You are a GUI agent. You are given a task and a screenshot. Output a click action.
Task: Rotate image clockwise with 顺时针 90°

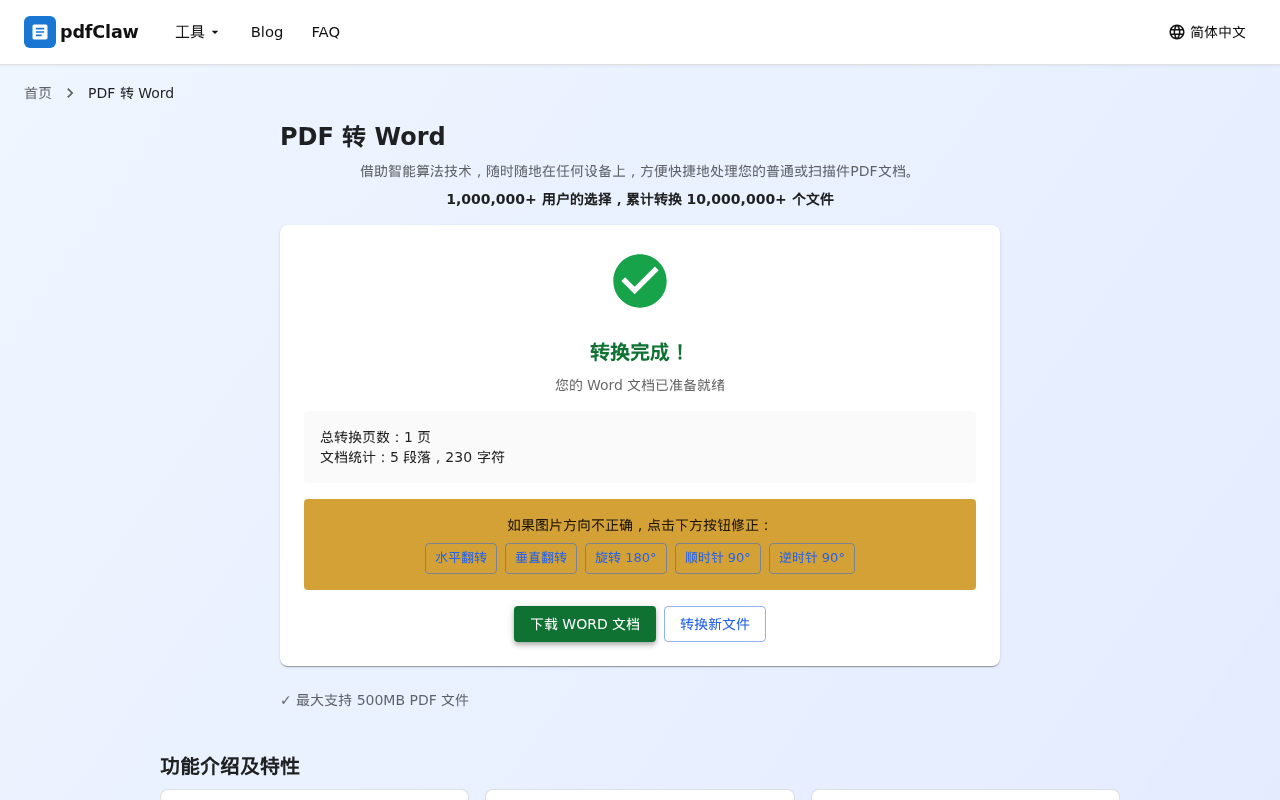pos(718,558)
